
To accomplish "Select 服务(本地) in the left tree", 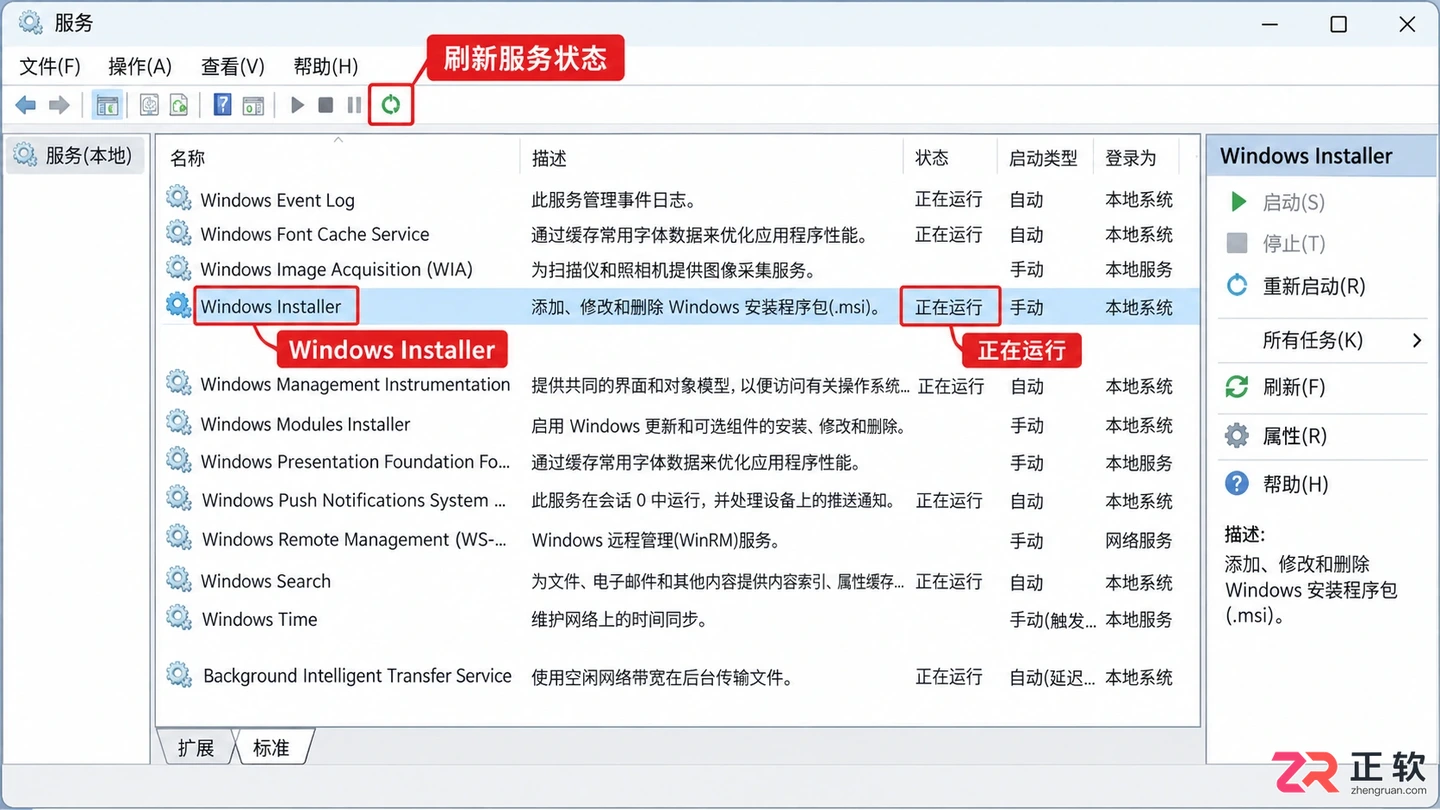I will click(76, 156).
